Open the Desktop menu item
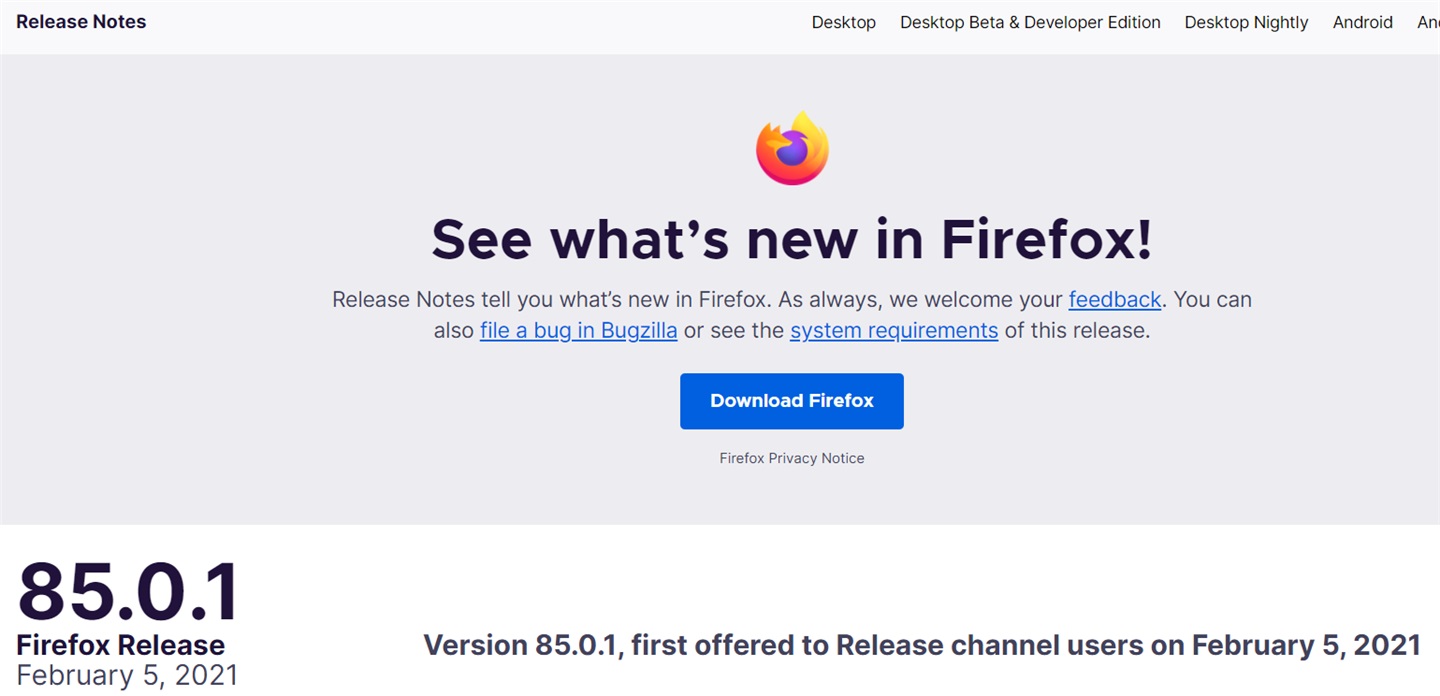The image size is (1440, 696). pyautogui.click(x=844, y=22)
